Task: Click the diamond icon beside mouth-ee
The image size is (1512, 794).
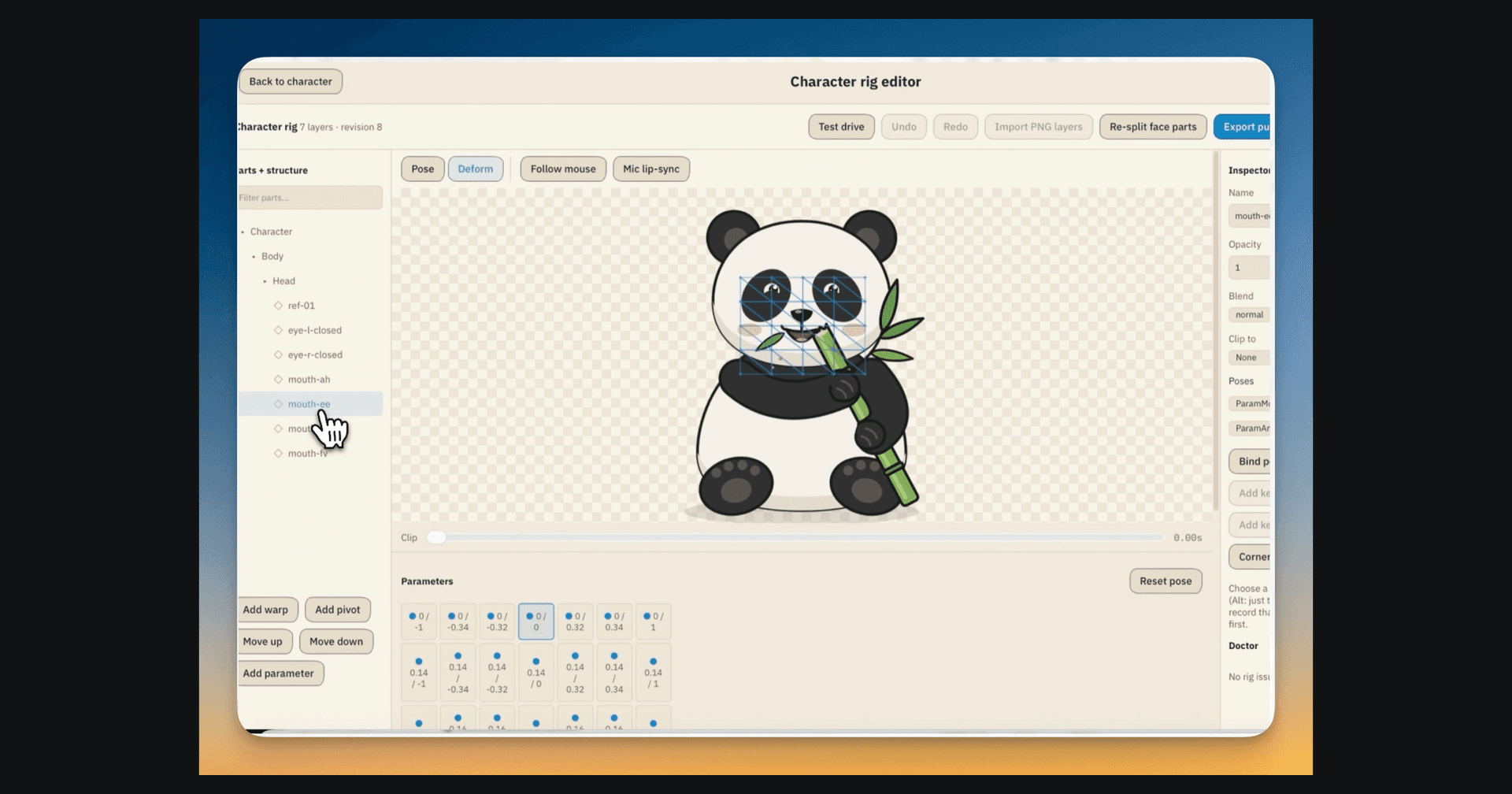Action: point(278,404)
